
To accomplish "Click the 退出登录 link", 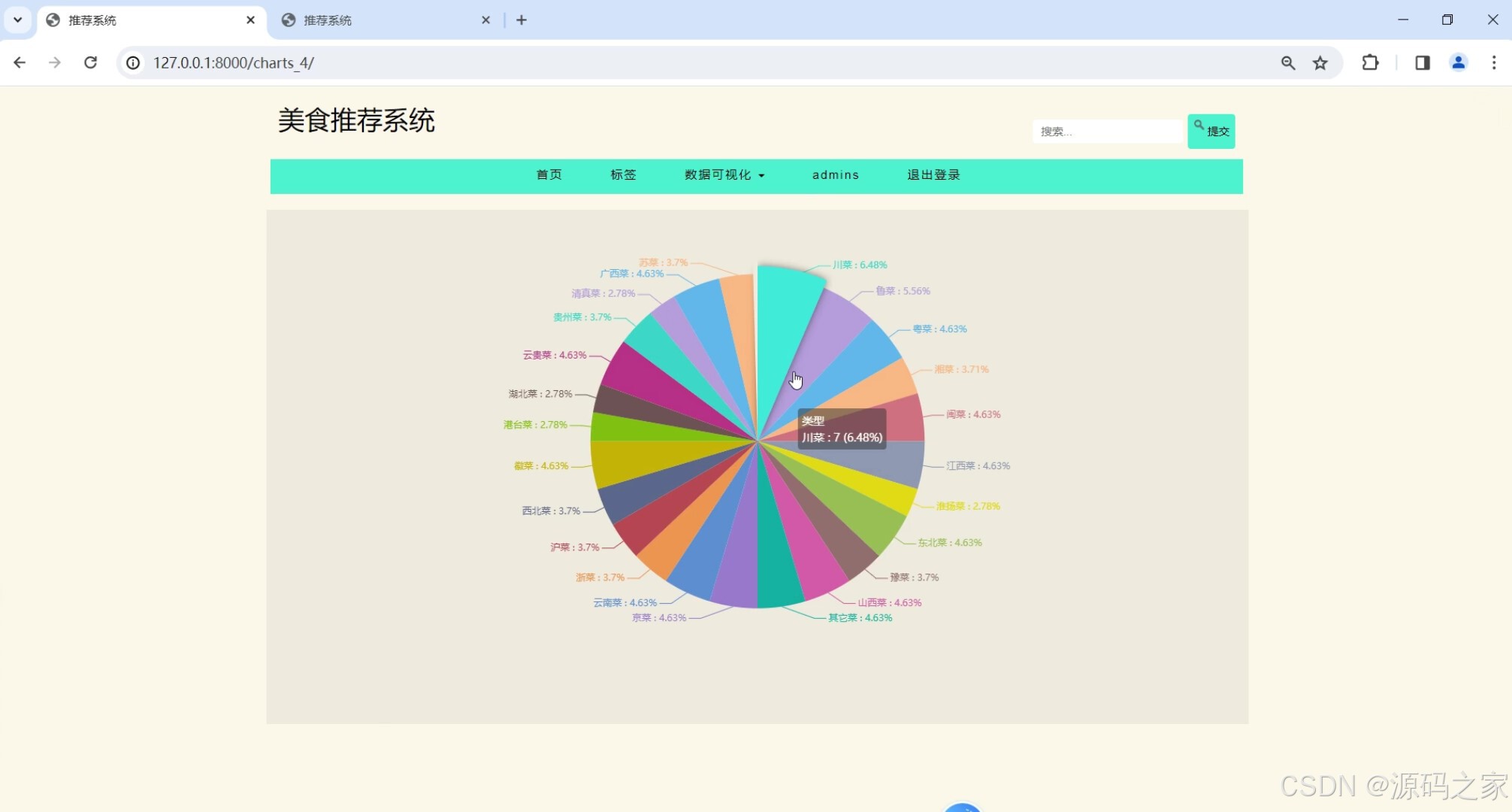I will coord(933,175).
